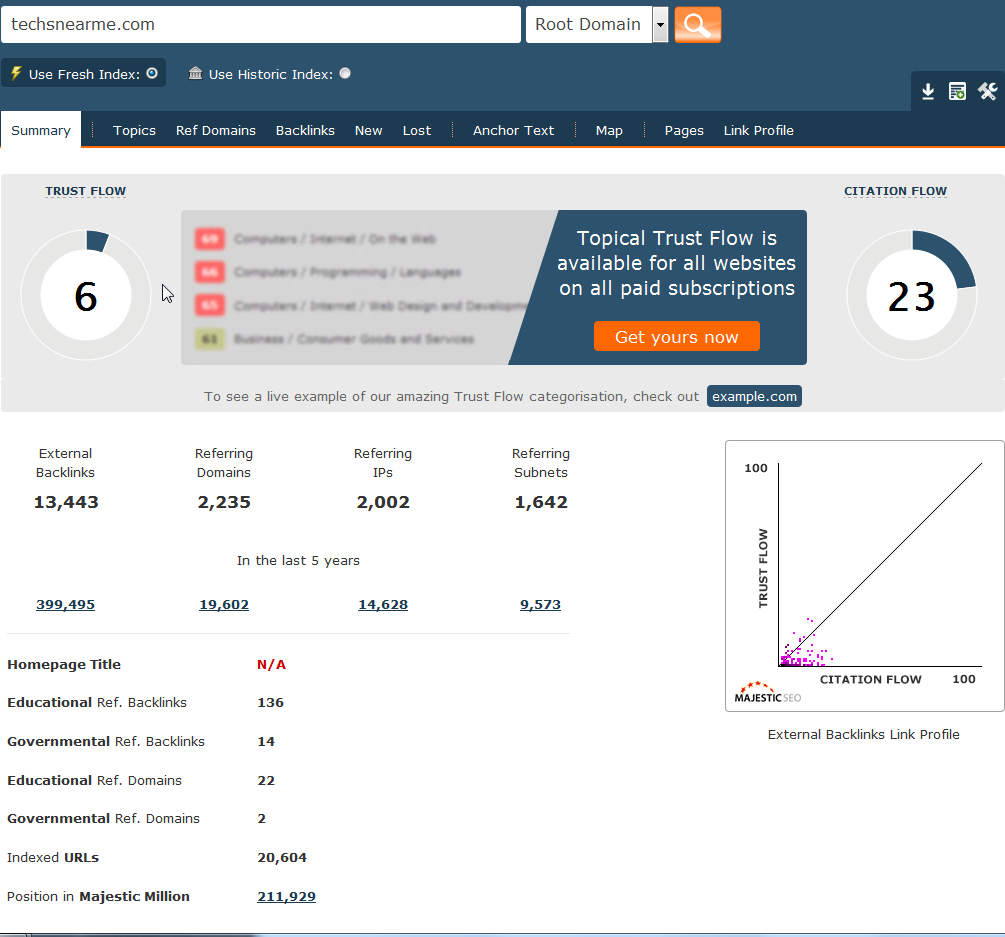Click the 2,235 Referring Domains value
The image size is (1005, 937).
(224, 502)
